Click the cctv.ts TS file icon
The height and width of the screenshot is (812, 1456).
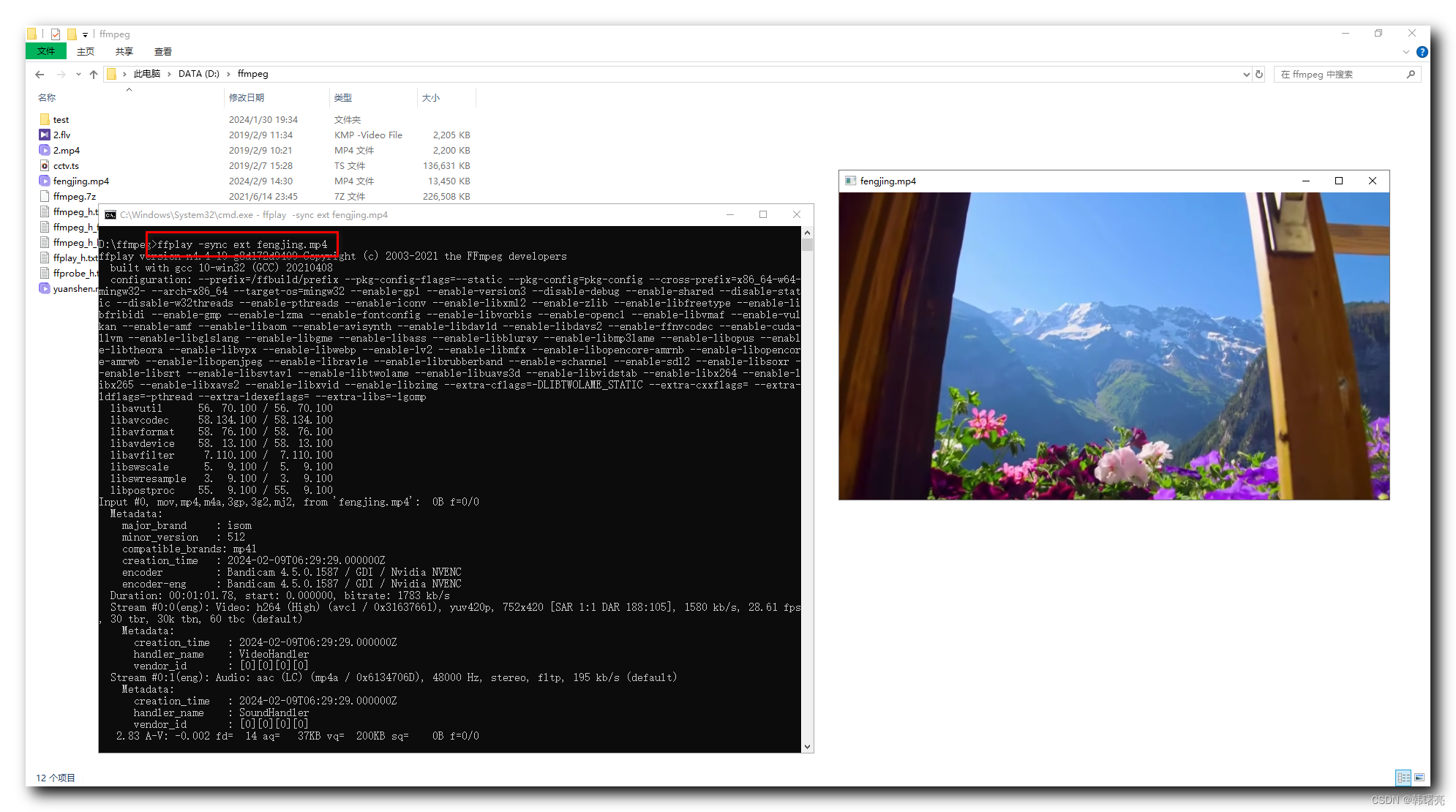coord(45,165)
